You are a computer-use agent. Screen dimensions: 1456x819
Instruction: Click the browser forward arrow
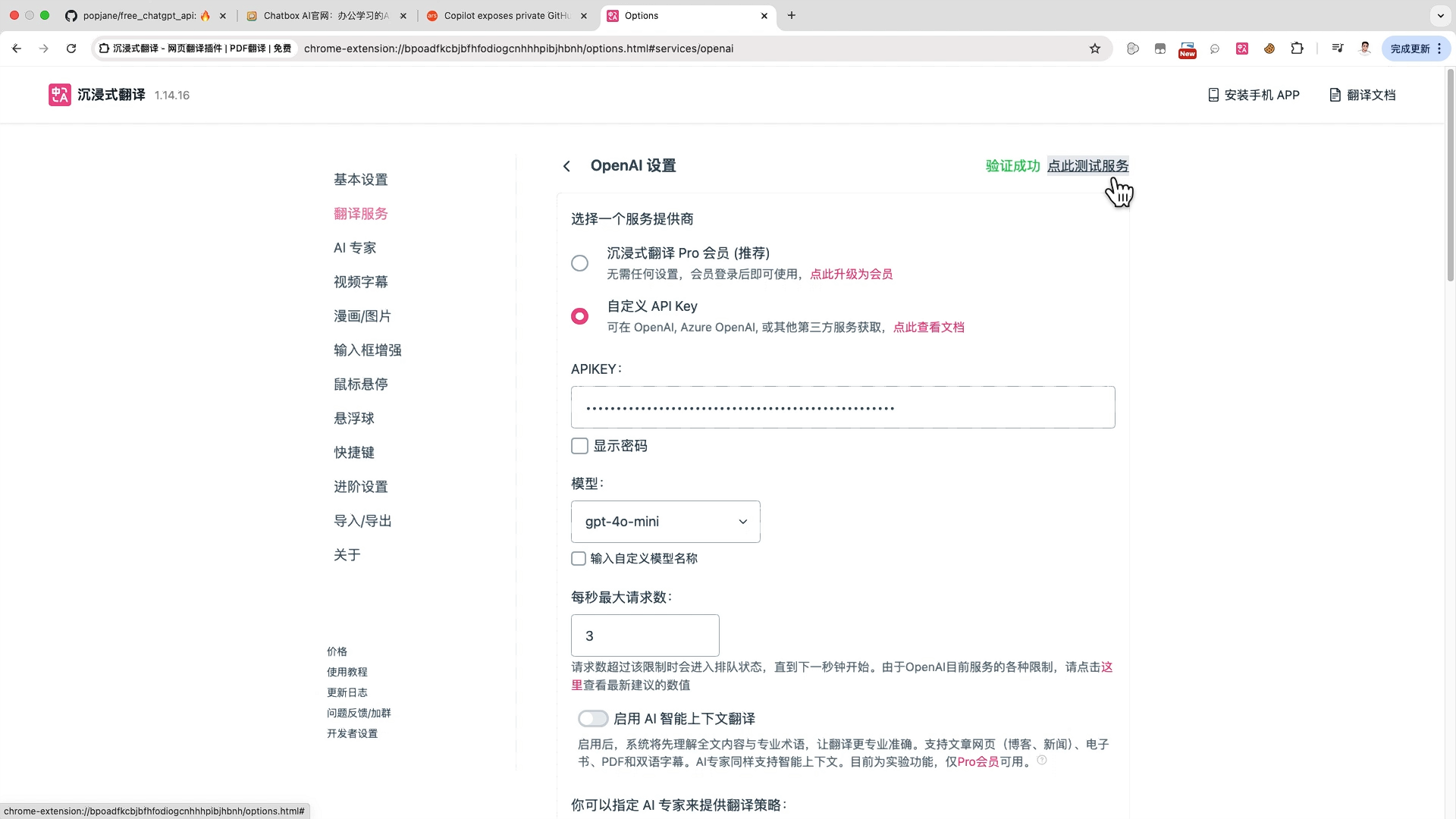coord(44,49)
